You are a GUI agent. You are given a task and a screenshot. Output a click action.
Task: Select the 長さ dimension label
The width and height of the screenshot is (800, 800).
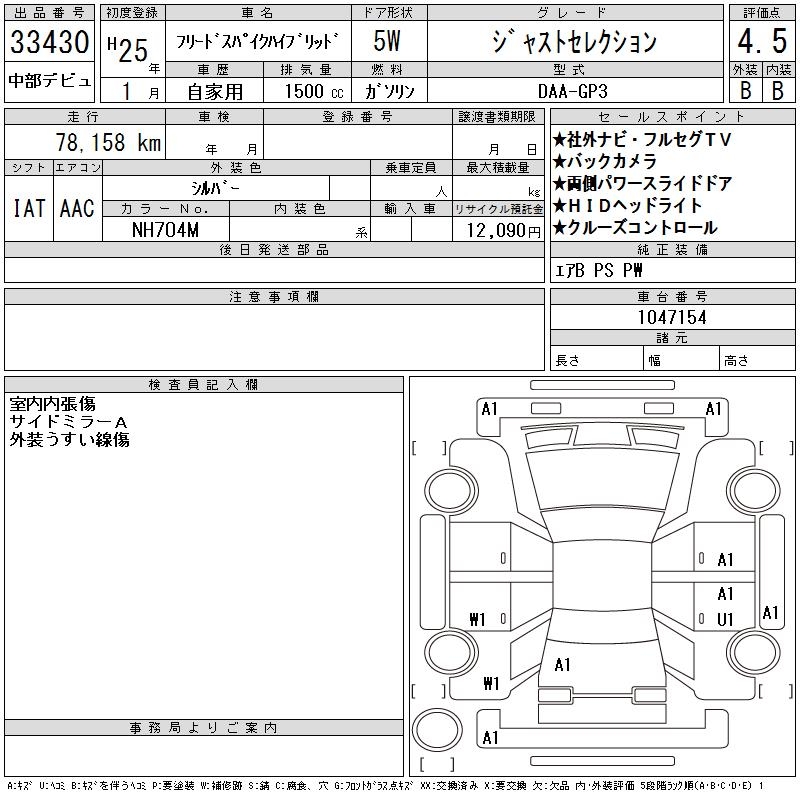(x=567, y=361)
